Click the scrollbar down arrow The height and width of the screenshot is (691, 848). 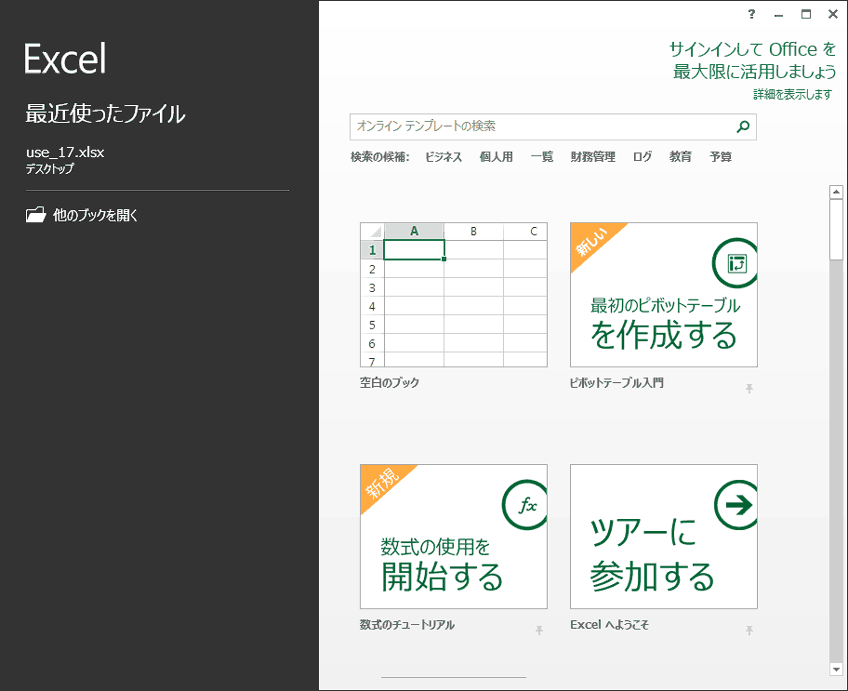click(836, 669)
